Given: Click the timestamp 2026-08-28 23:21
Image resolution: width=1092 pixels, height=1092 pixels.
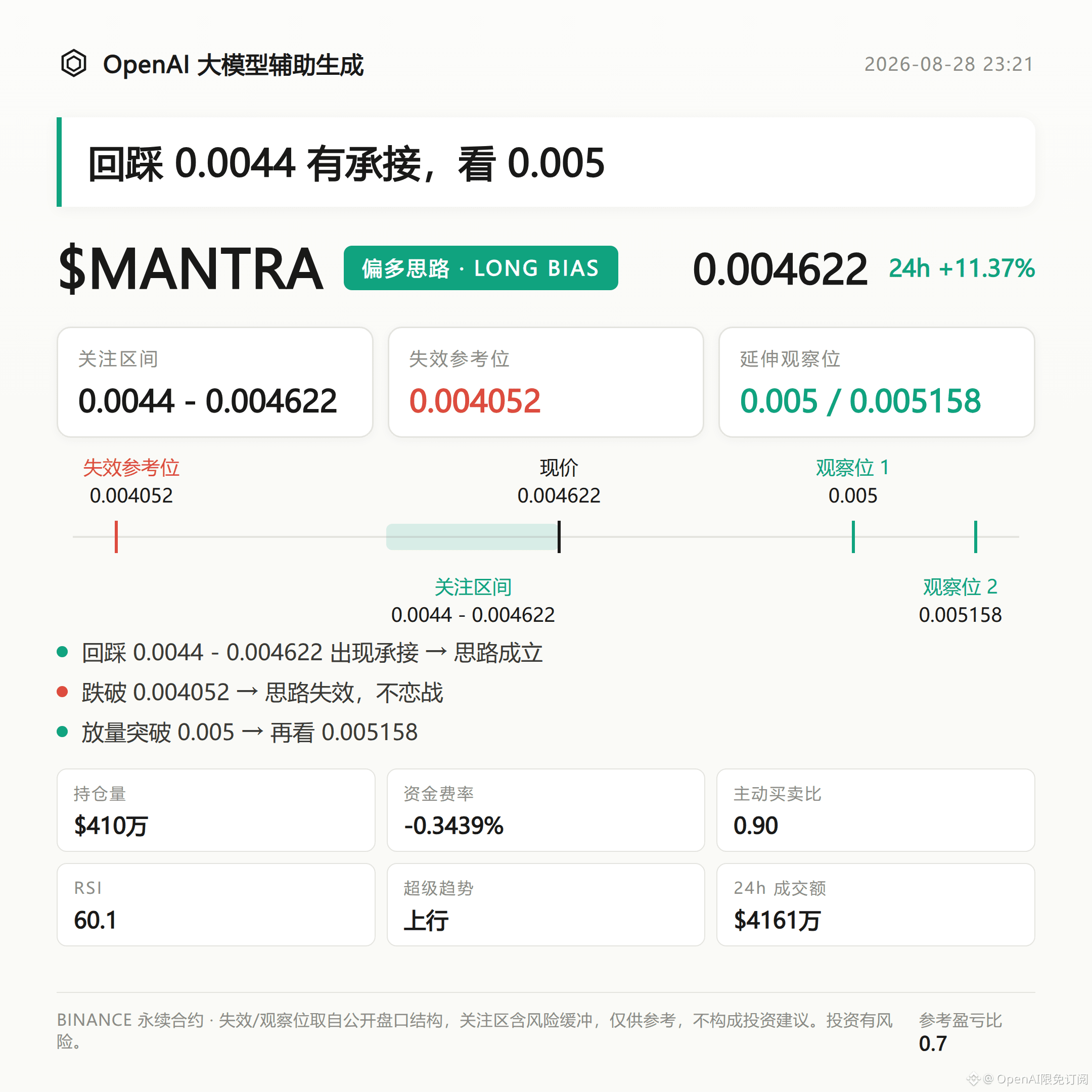Looking at the screenshot, I should 949,64.
